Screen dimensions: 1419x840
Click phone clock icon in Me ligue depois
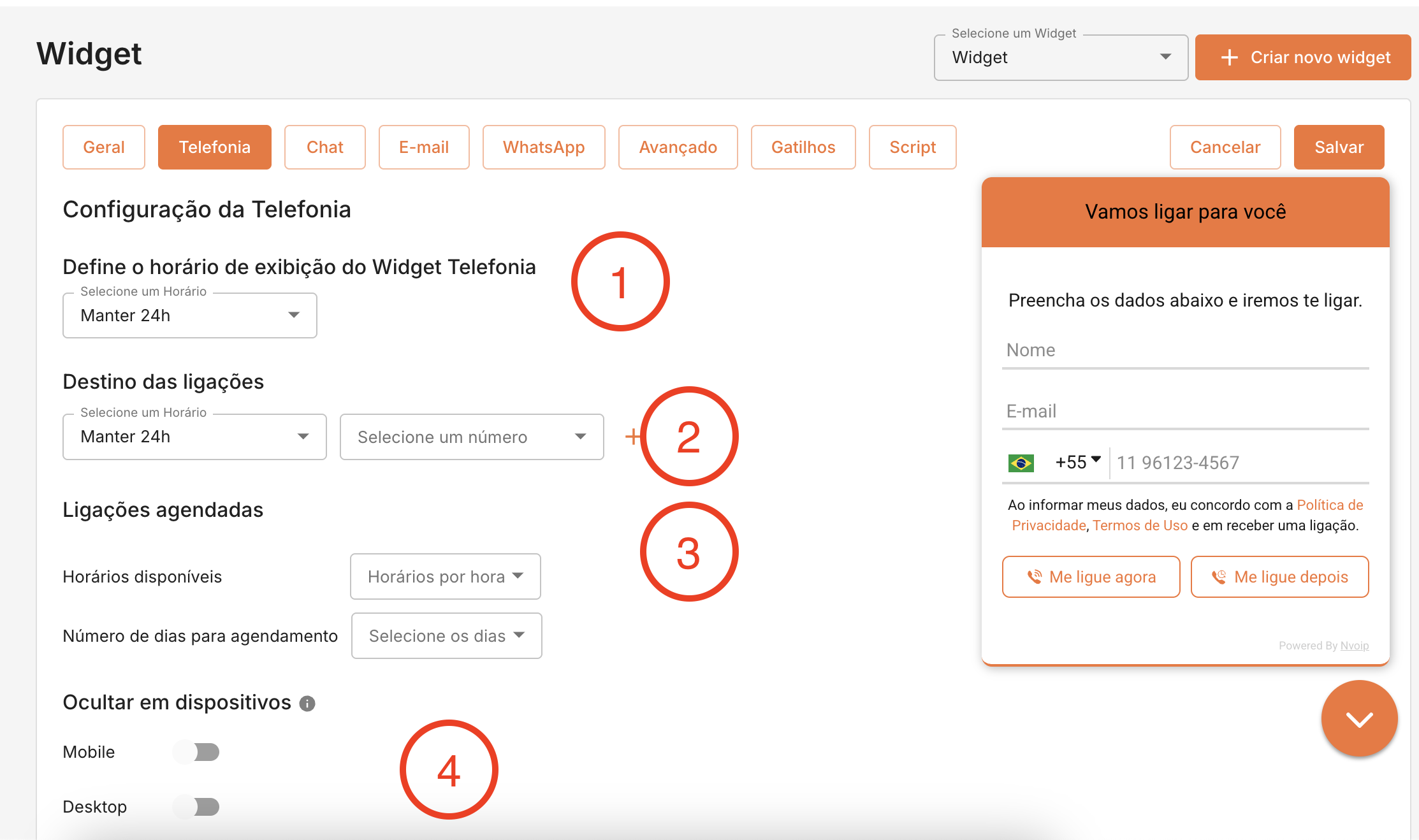1219,577
